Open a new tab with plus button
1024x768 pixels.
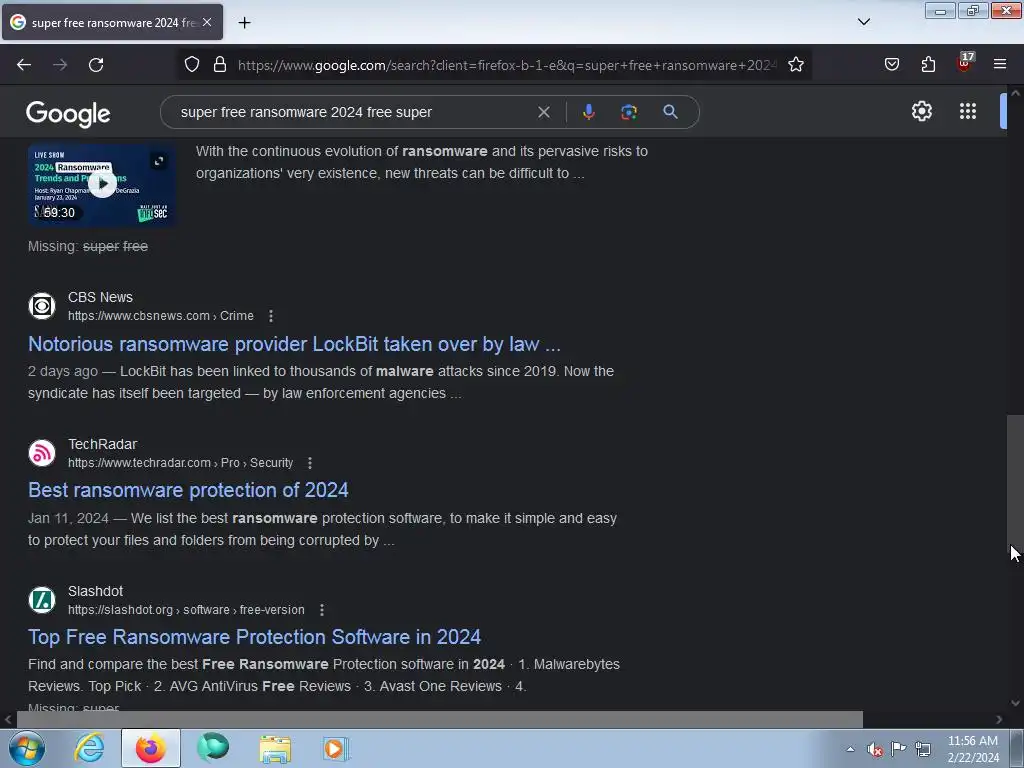pyautogui.click(x=244, y=23)
